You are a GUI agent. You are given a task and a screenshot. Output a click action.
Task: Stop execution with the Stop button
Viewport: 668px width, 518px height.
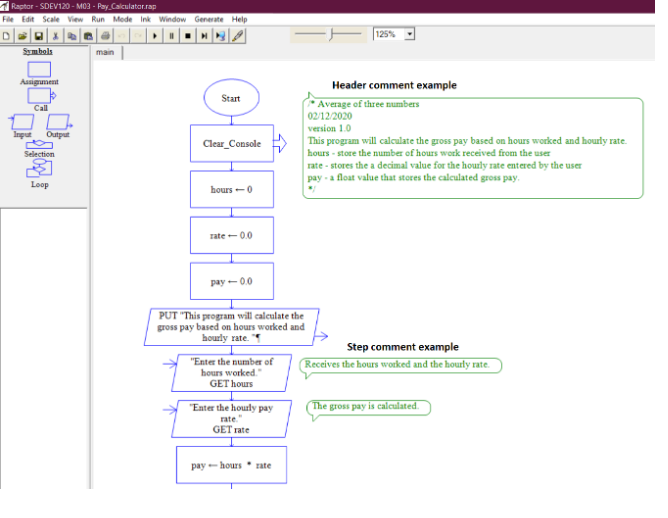click(x=188, y=36)
